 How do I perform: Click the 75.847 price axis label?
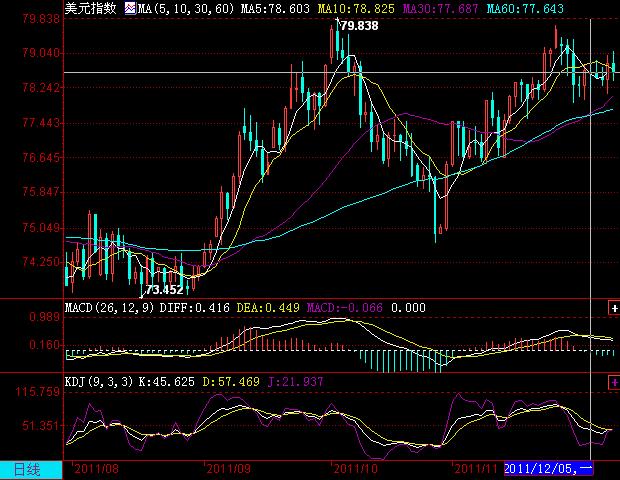pyautogui.click(x=42, y=192)
